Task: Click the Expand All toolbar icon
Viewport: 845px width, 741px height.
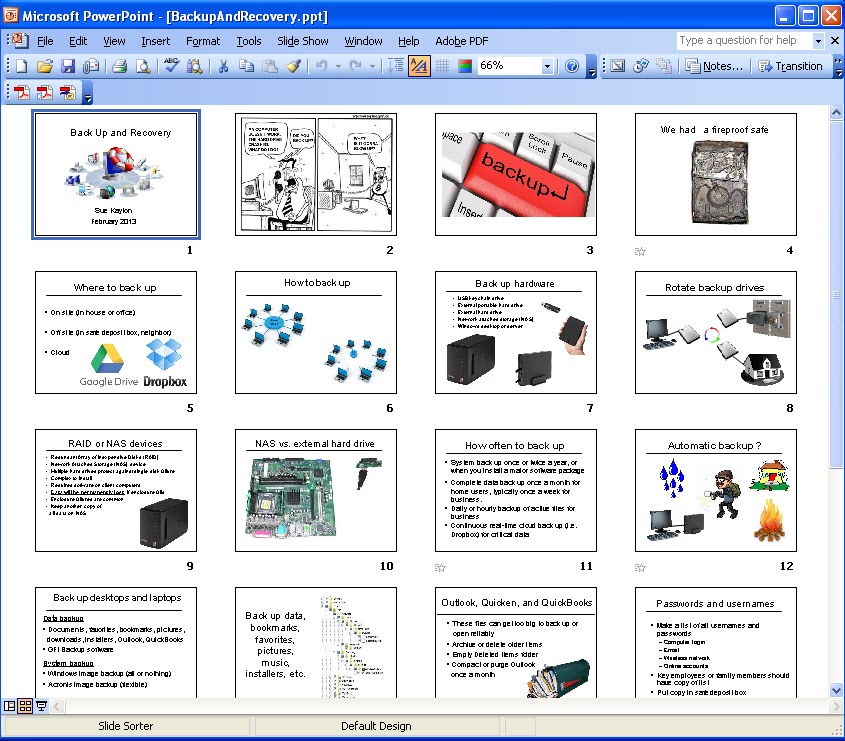Action: pos(396,66)
